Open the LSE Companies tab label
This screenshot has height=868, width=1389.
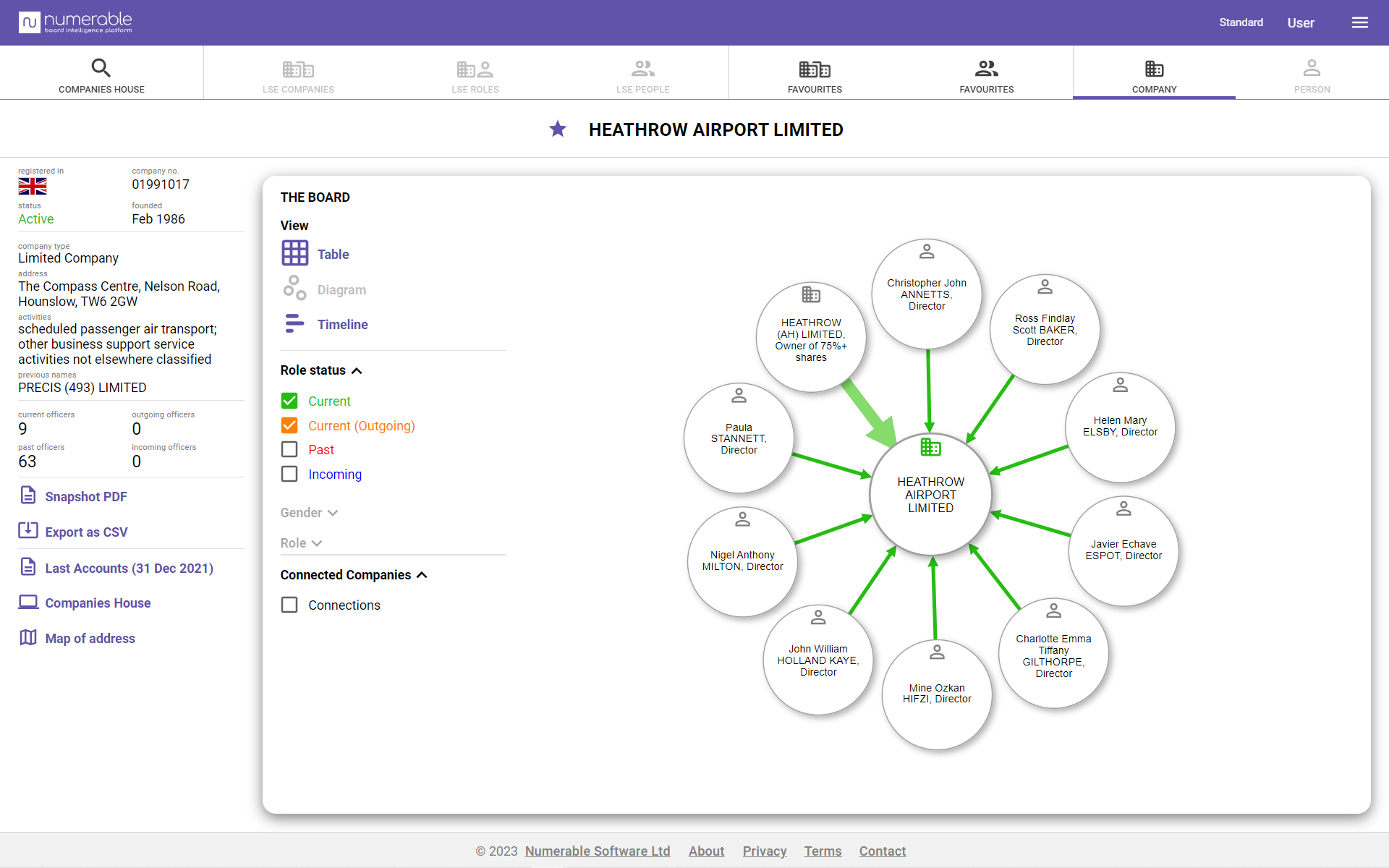(298, 90)
